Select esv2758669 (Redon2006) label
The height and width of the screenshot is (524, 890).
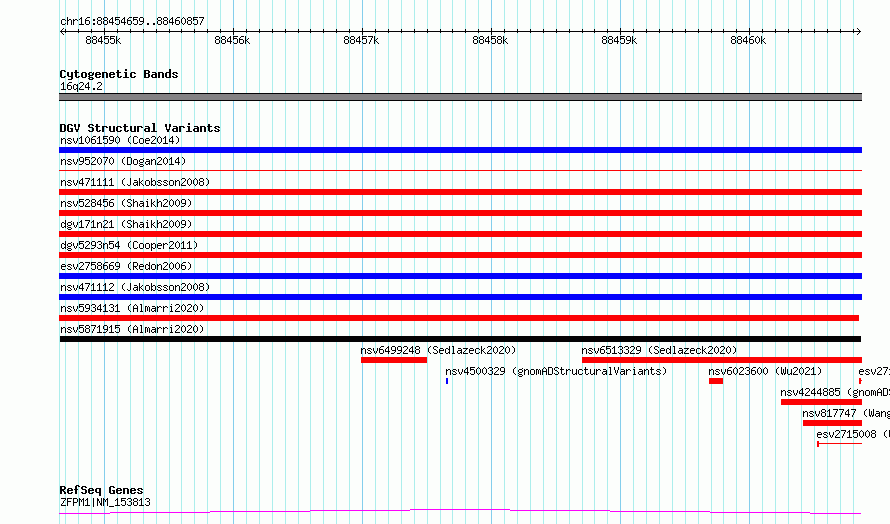coord(126,266)
